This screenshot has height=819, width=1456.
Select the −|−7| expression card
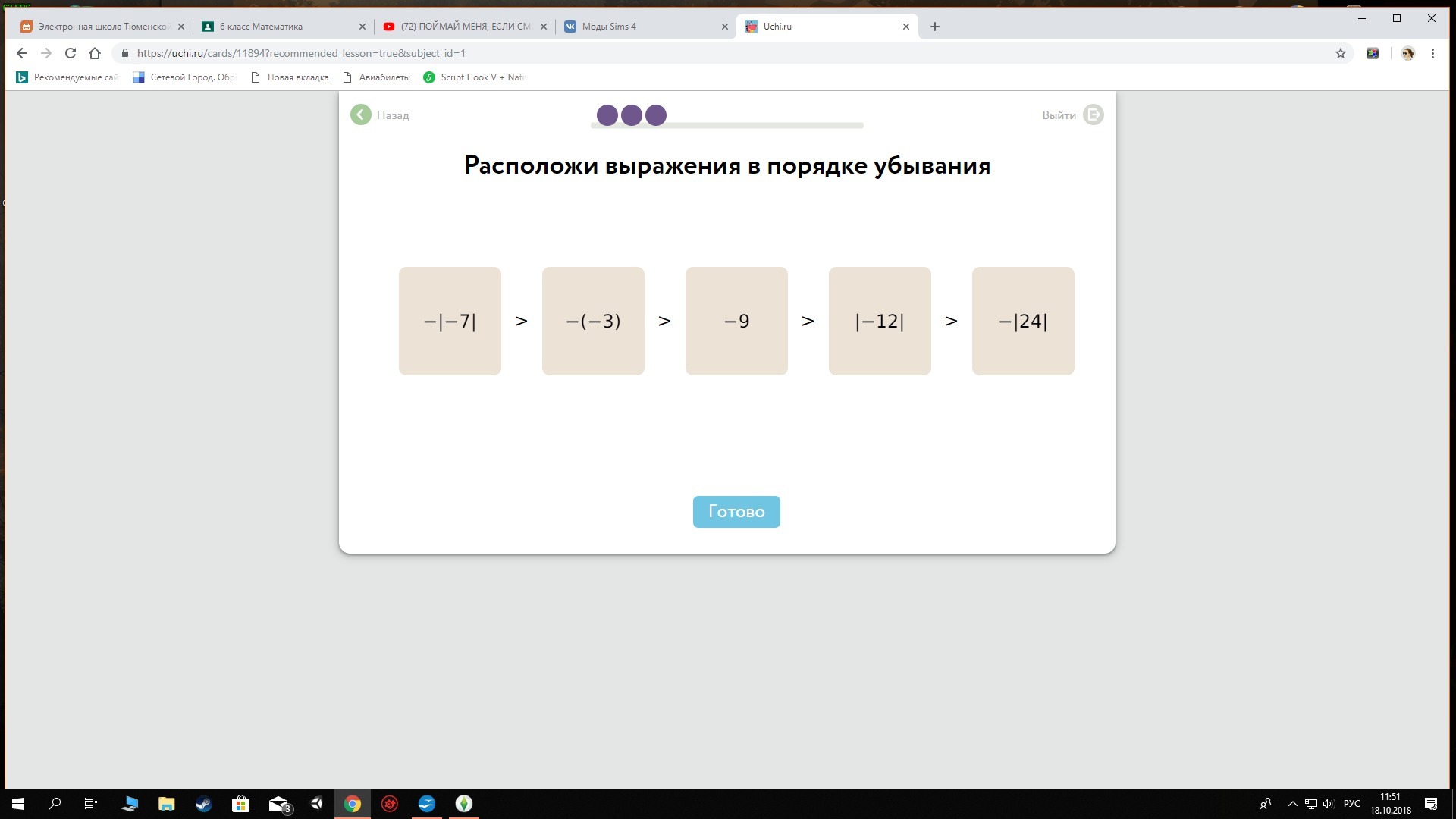point(450,321)
